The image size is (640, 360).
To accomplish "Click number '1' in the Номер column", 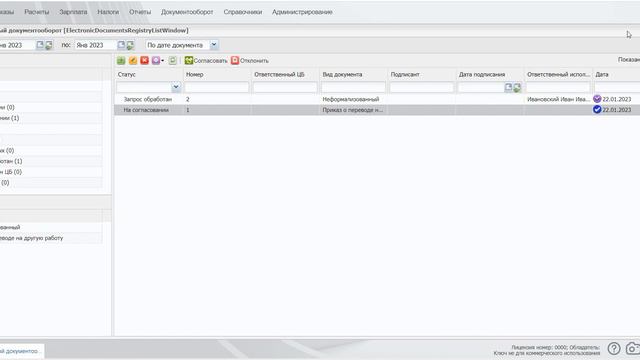I will [x=188, y=110].
